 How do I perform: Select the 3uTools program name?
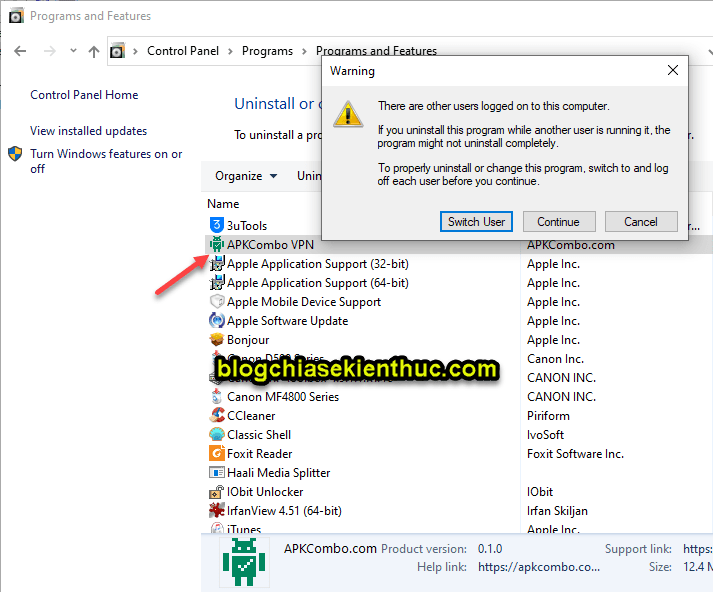point(247,226)
